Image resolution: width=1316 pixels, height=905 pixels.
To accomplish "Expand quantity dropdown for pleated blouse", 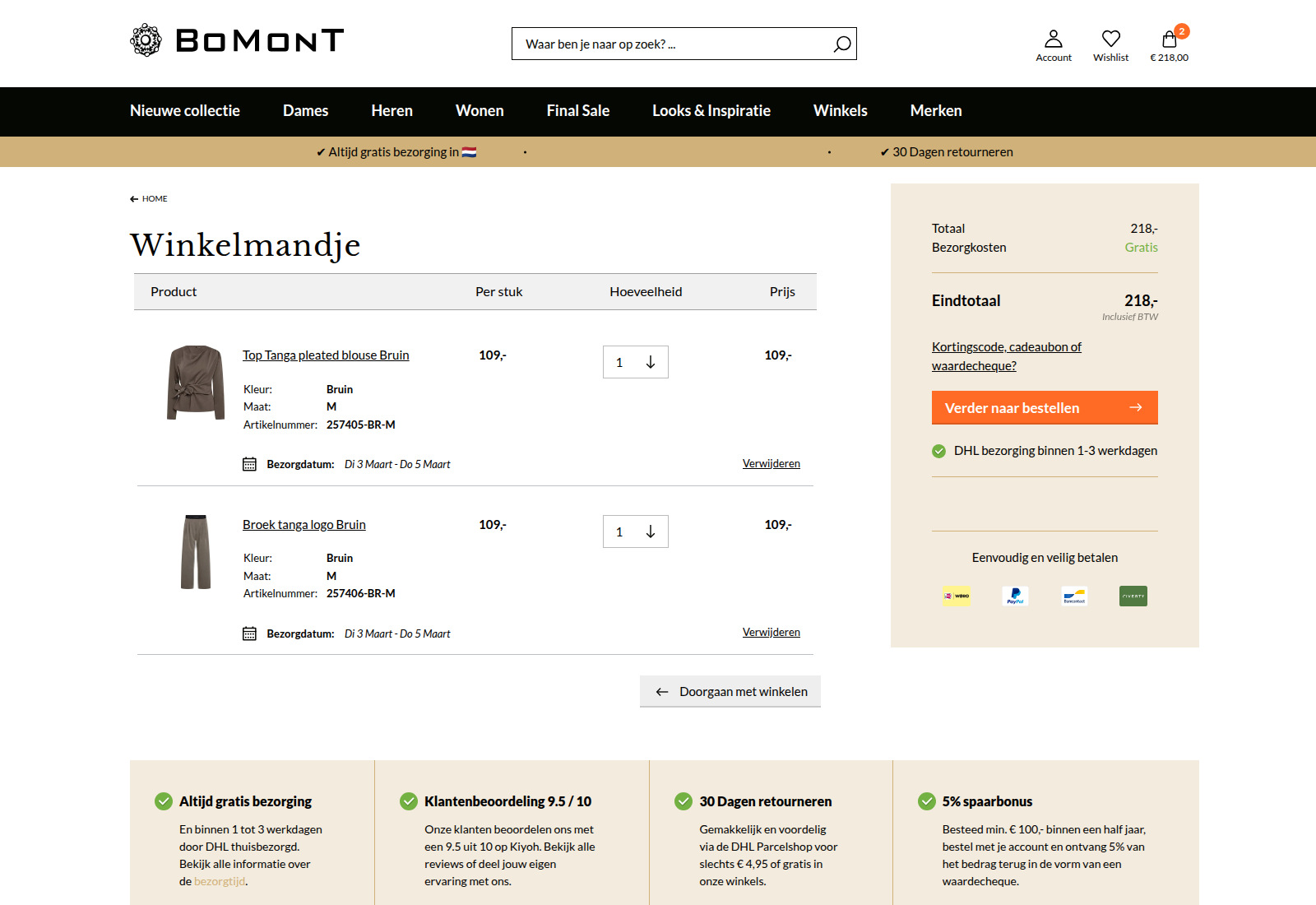I will (650, 362).
